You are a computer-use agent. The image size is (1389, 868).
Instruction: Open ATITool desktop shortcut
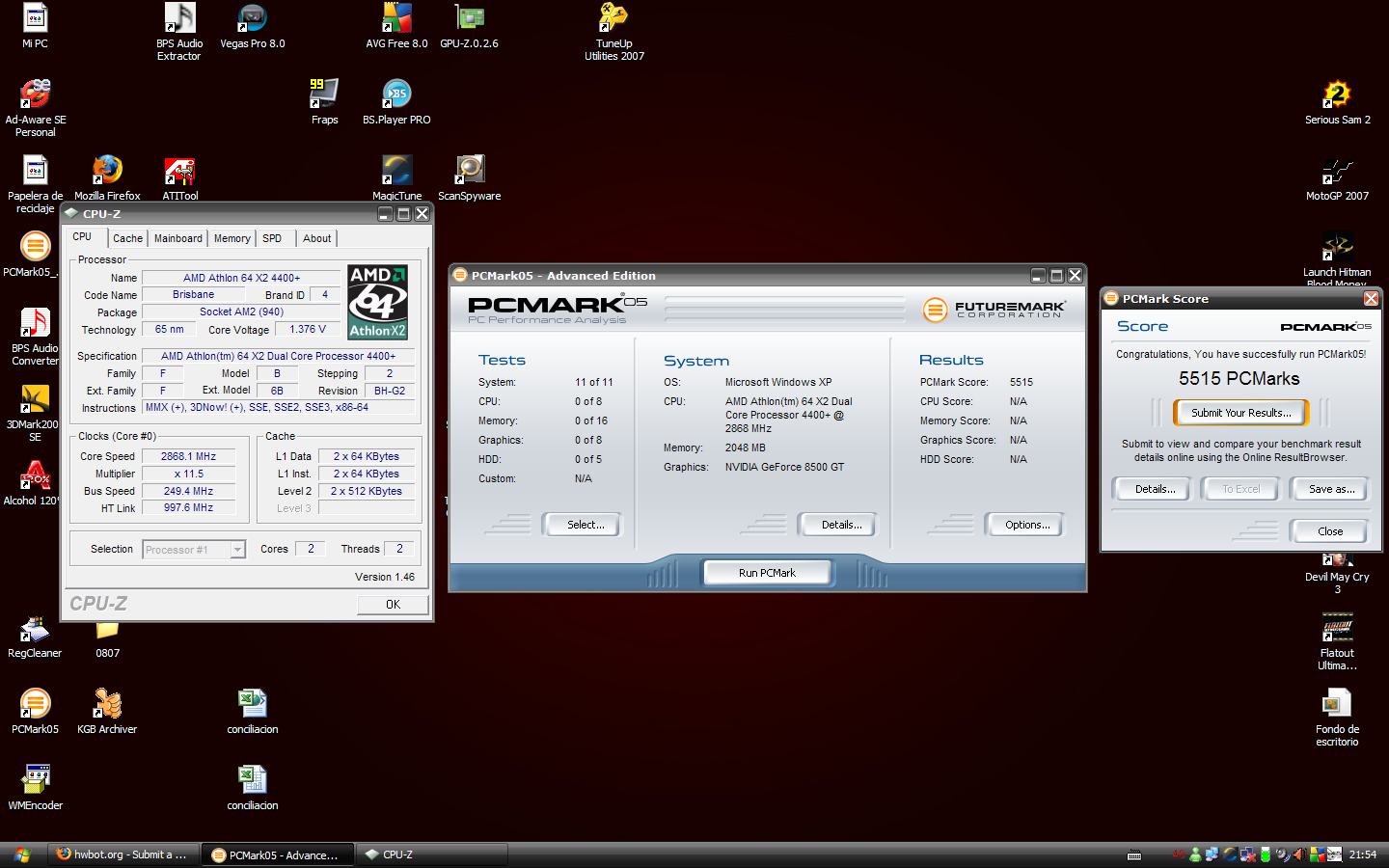tap(179, 178)
